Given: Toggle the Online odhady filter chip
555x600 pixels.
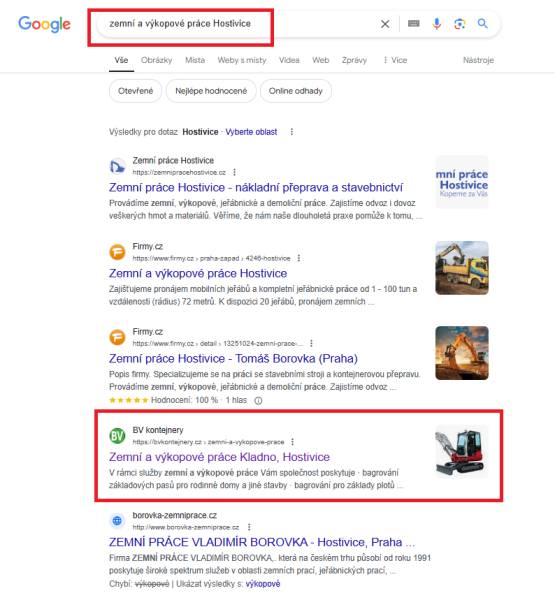Looking at the screenshot, I should point(296,91).
